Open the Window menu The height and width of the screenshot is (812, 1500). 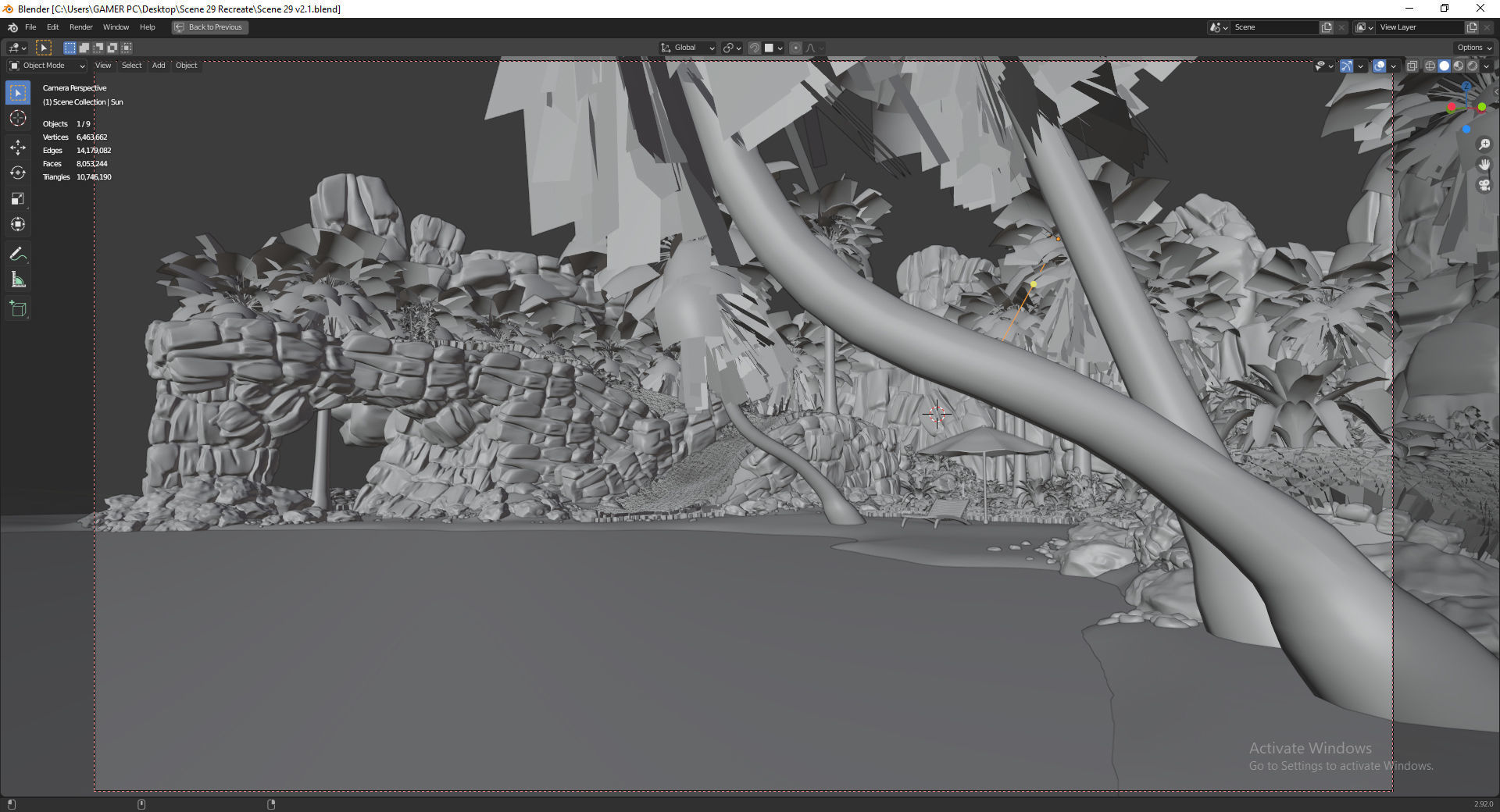116,27
